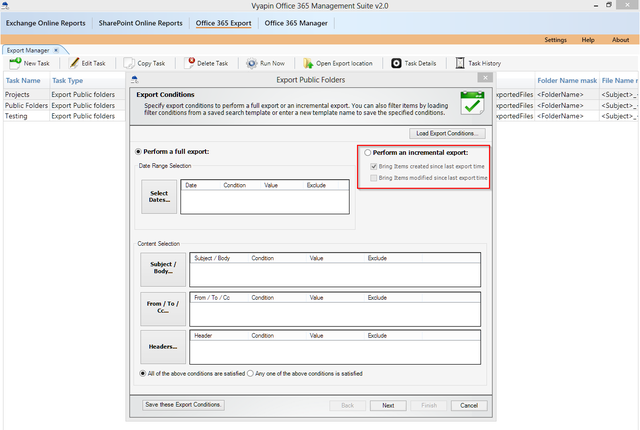The width and height of the screenshot is (640, 430).
Task: Select Perform a full export option
Action: click(138, 152)
